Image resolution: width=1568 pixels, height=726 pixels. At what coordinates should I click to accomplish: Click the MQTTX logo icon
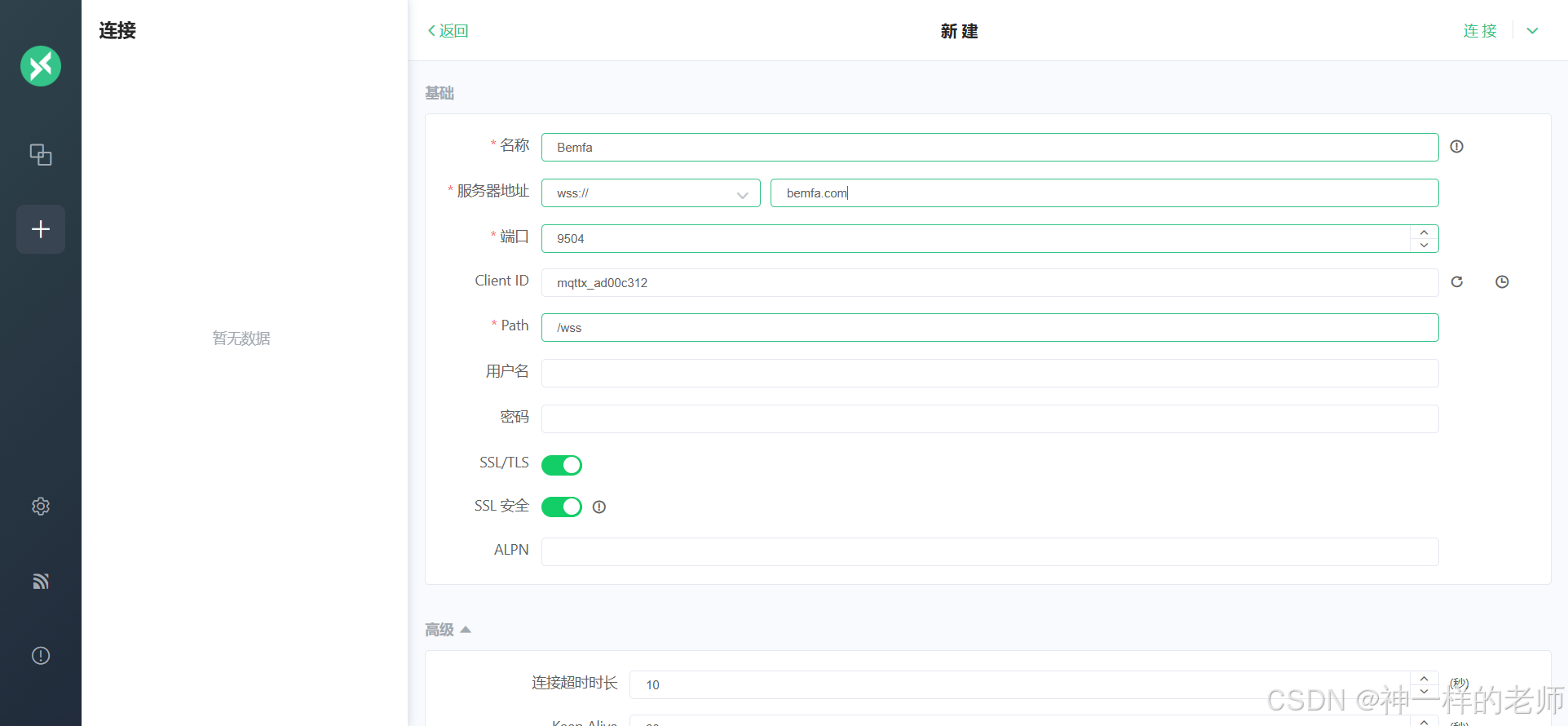point(41,66)
